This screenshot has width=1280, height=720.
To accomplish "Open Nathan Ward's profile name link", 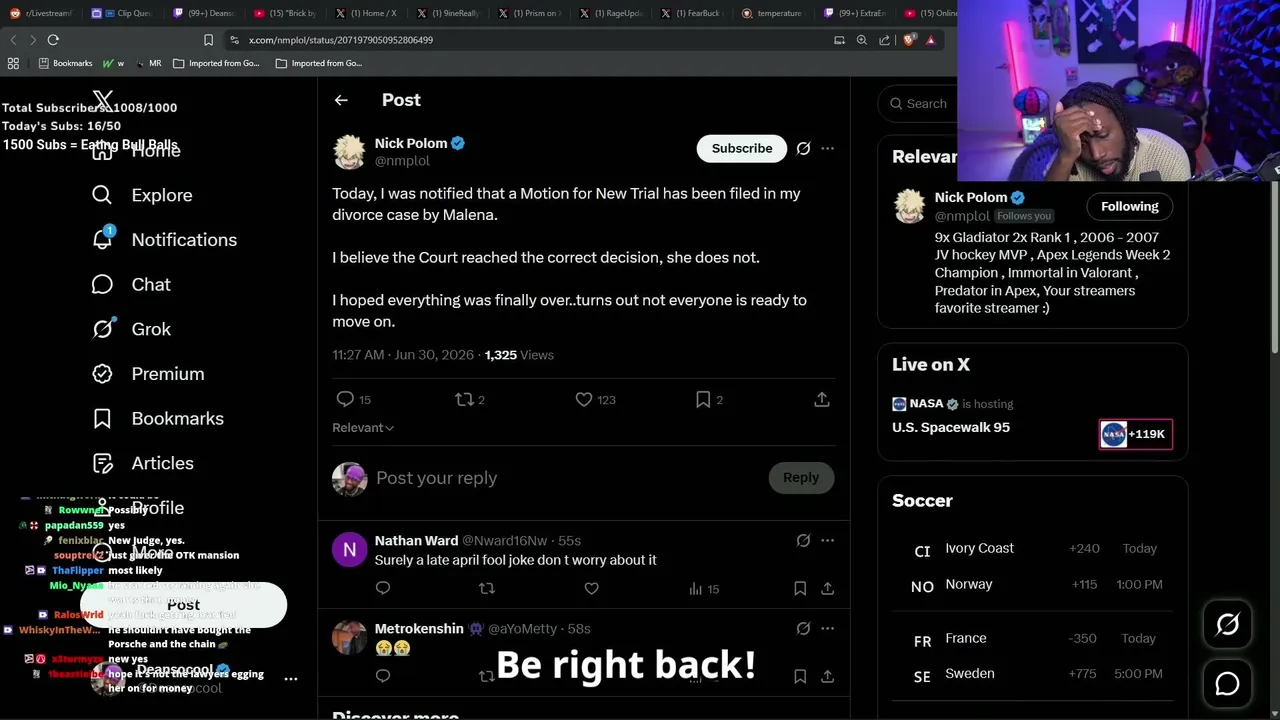I will coord(416,541).
